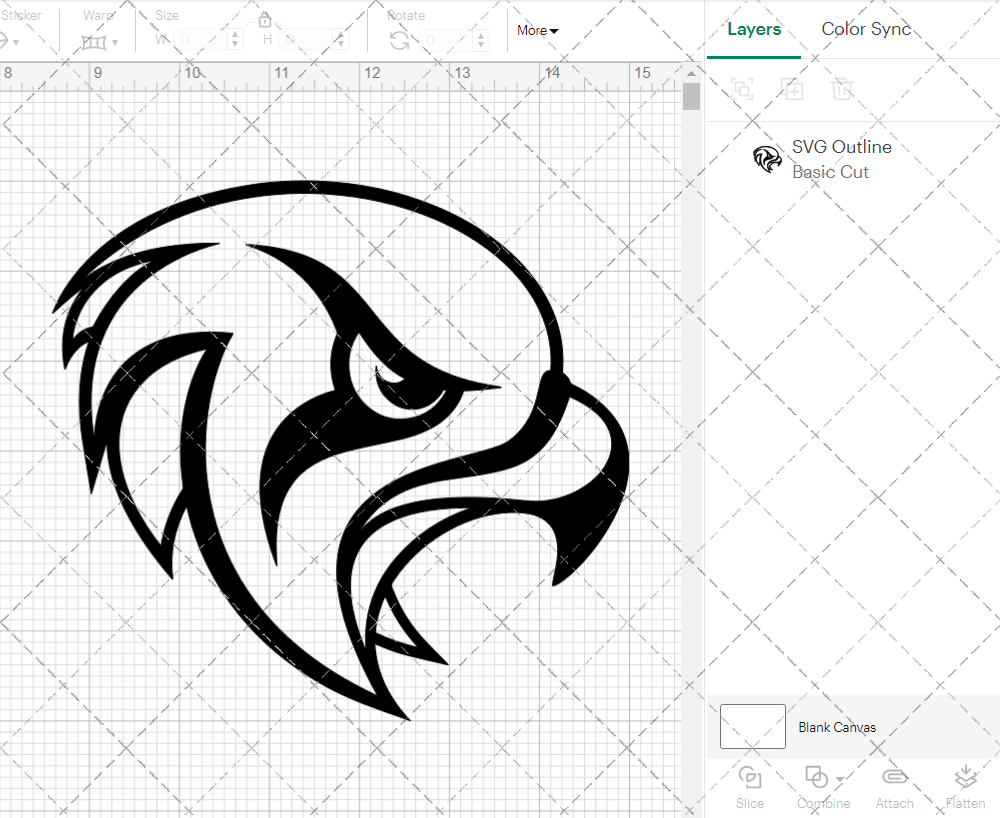Switch to the Layers tab
Screen dimensions: 1000x818
click(754, 29)
